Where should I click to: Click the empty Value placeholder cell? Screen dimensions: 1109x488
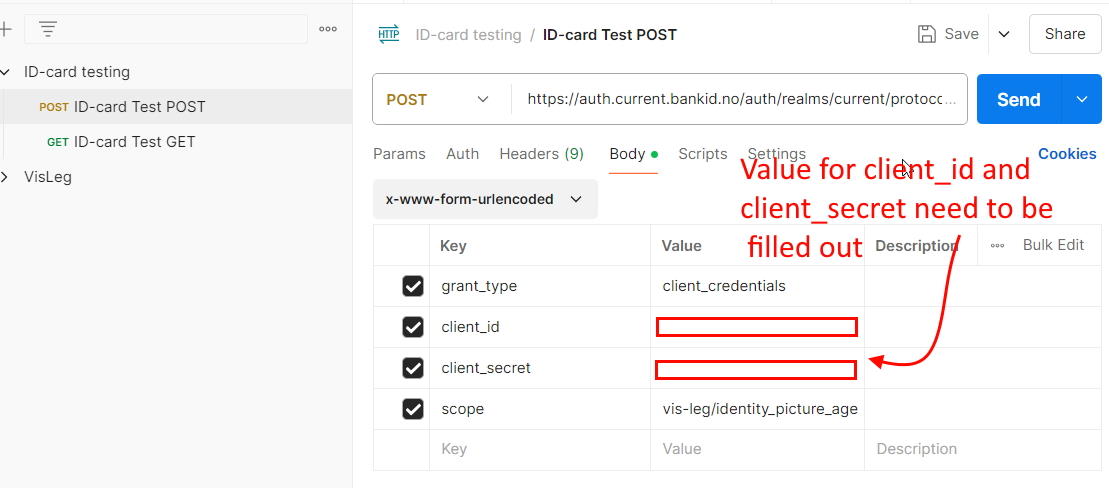pyautogui.click(x=757, y=449)
